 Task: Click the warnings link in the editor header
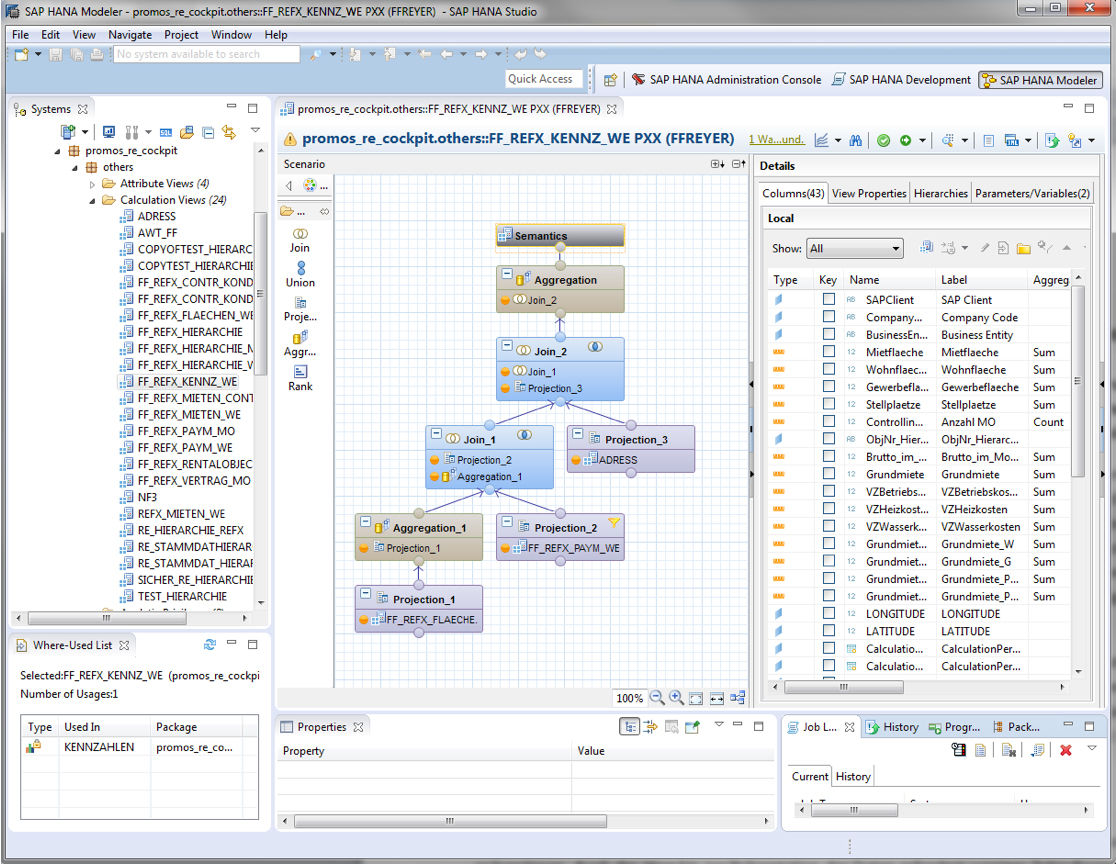pos(777,140)
